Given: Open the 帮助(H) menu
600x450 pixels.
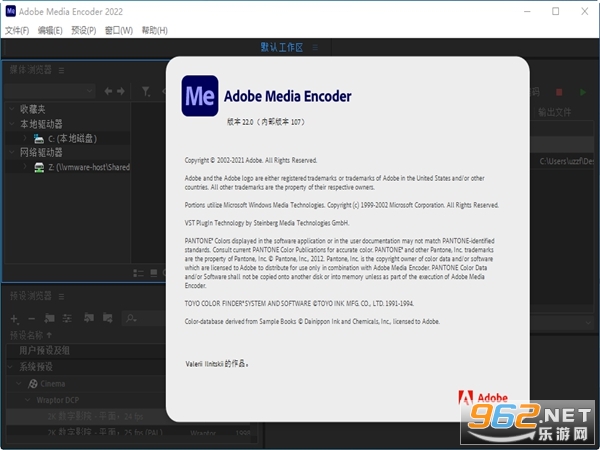Looking at the screenshot, I should (x=155, y=30).
